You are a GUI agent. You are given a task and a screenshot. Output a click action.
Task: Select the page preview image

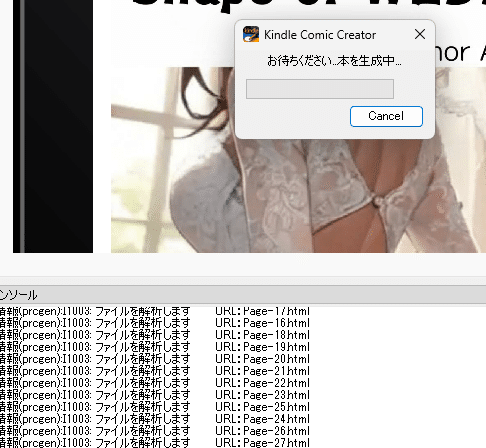pos(298,160)
